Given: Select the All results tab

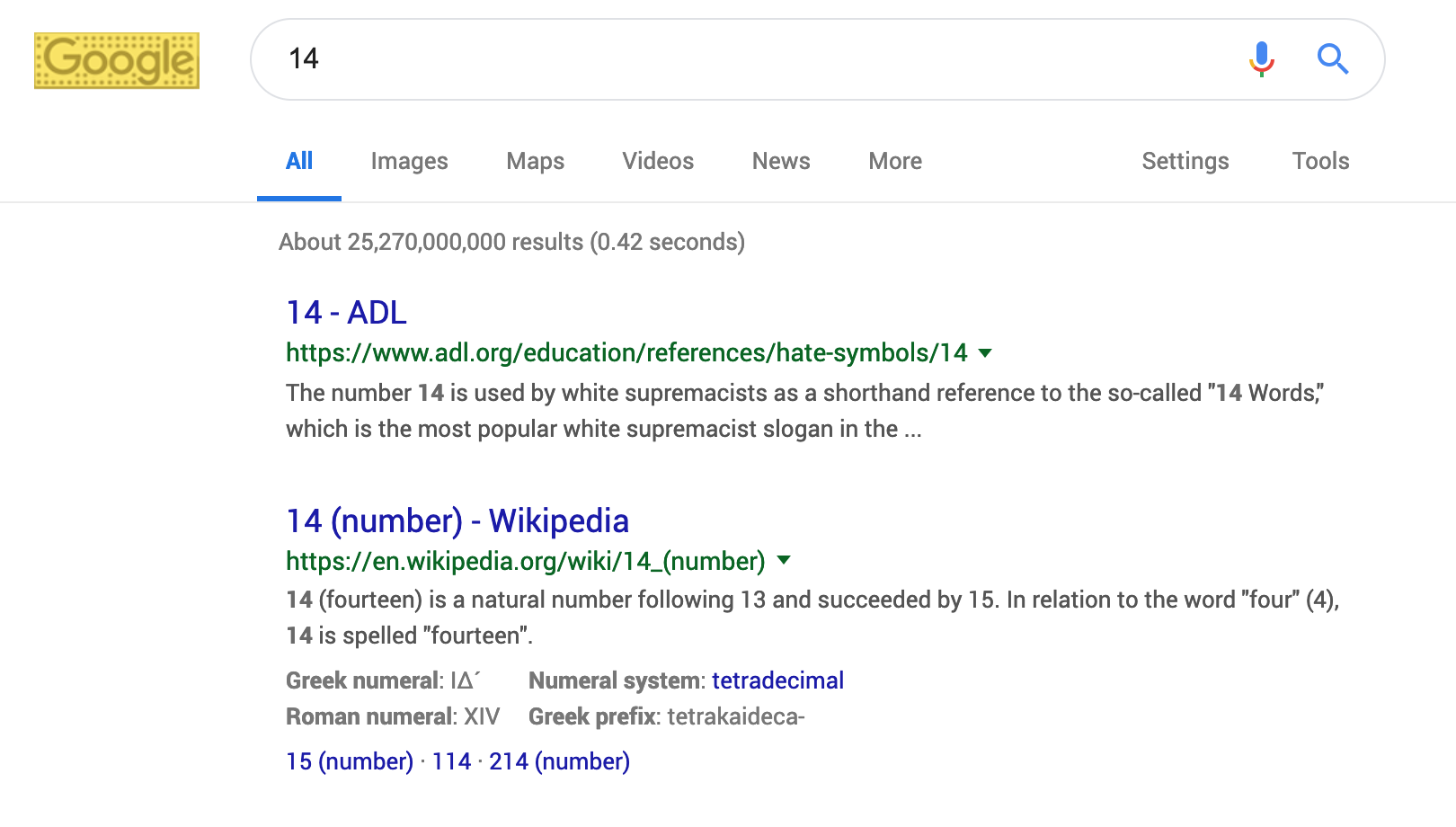Looking at the screenshot, I should click(x=299, y=161).
